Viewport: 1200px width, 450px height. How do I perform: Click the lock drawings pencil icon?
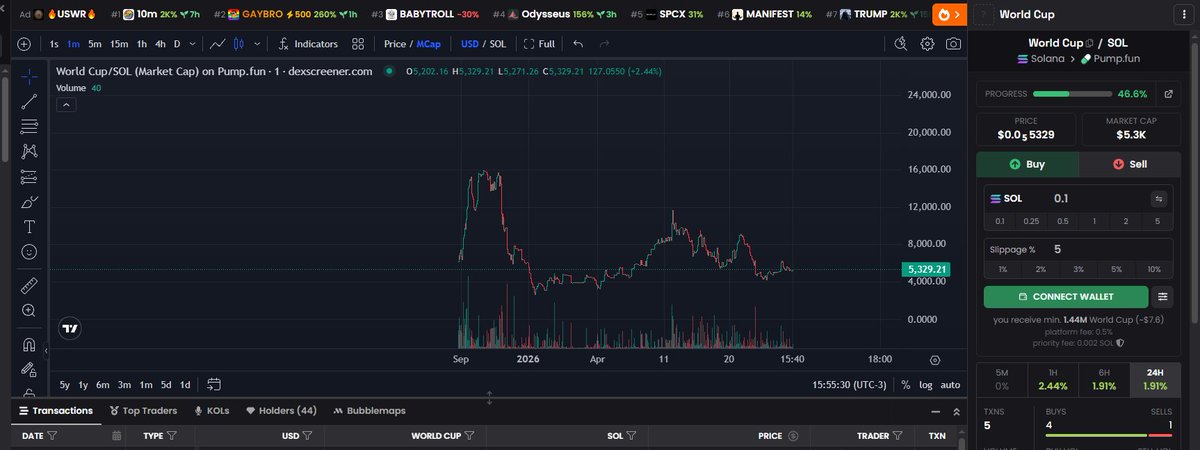click(x=29, y=370)
